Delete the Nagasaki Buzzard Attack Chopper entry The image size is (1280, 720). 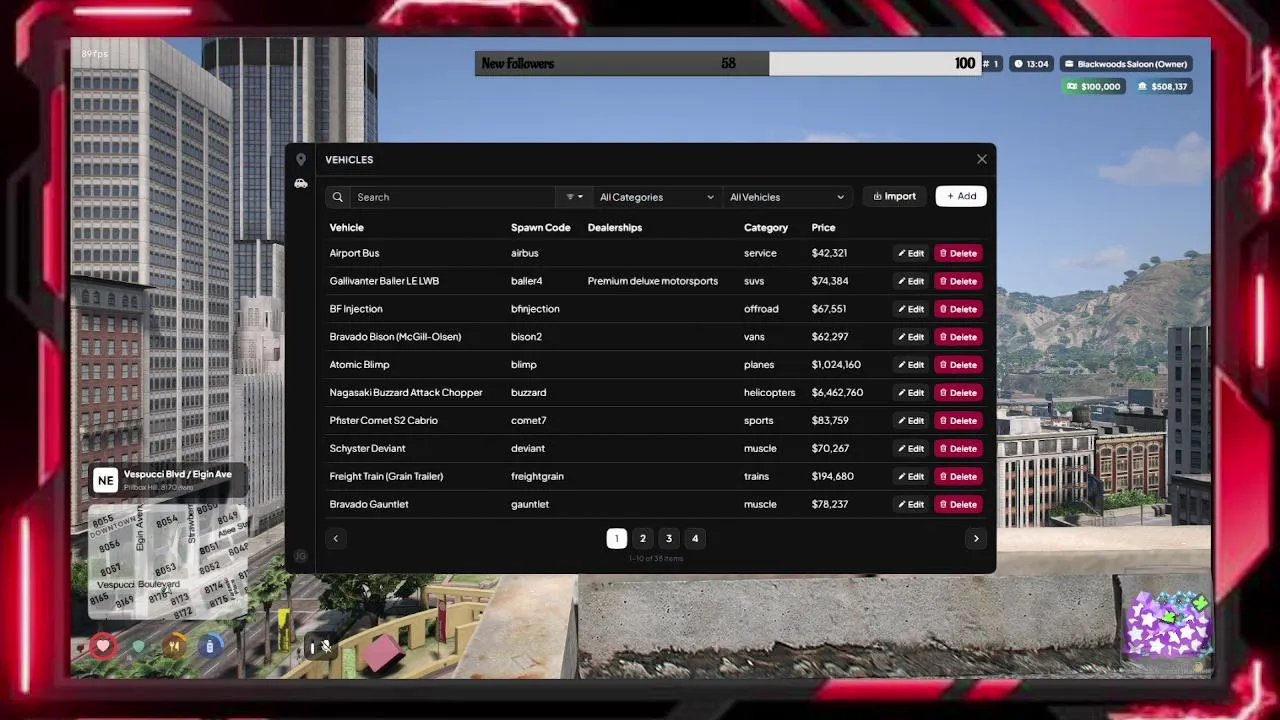pyautogui.click(x=958, y=393)
